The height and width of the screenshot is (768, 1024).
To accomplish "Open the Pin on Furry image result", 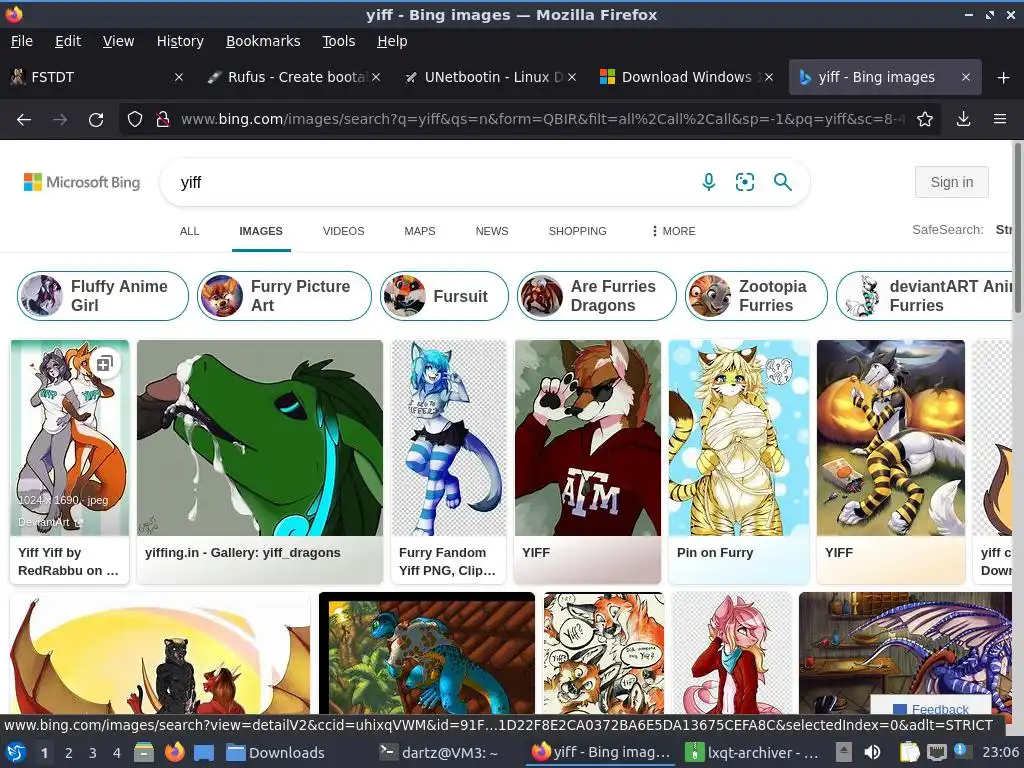I will click(x=739, y=461).
